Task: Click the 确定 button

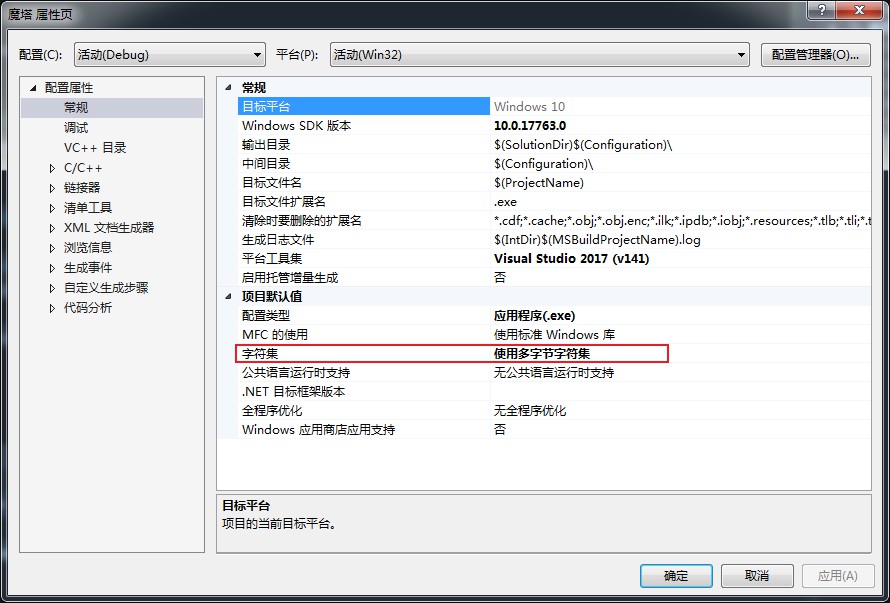Action: 676,576
